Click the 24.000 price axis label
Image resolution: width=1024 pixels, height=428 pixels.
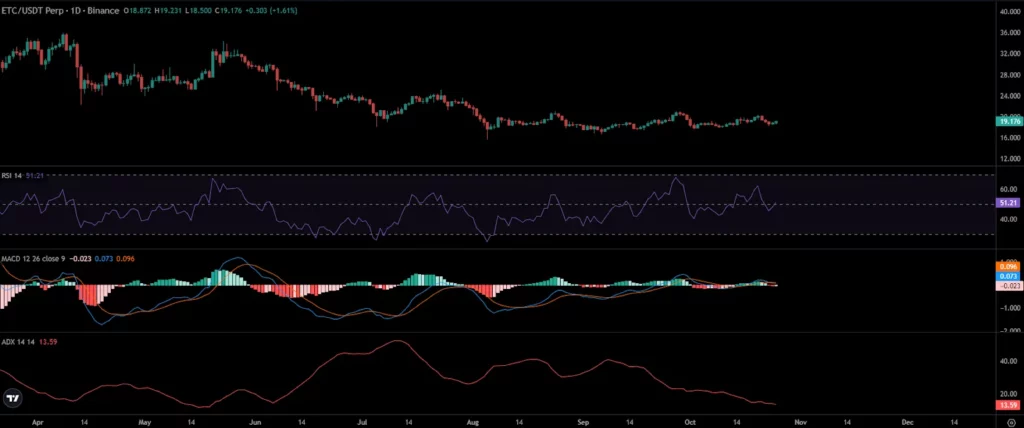(x=1010, y=96)
